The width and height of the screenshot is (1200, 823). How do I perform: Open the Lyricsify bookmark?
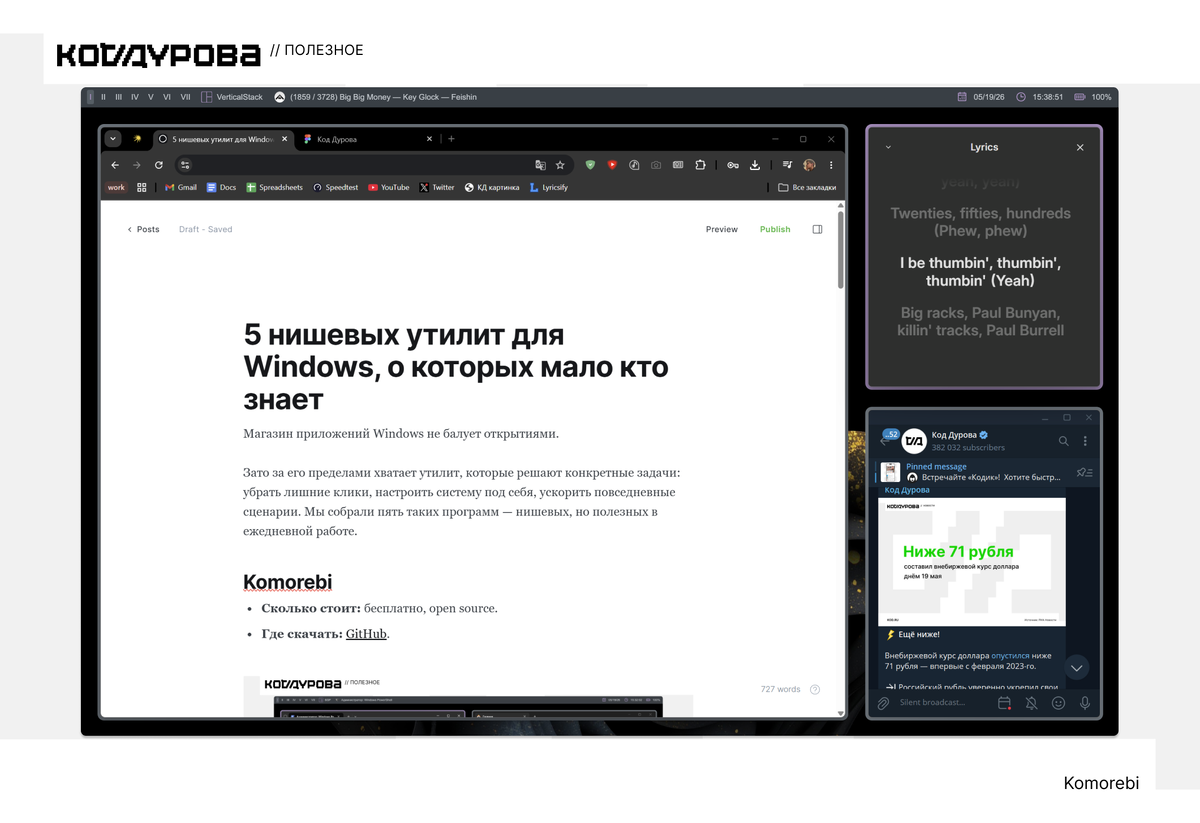(x=549, y=187)
